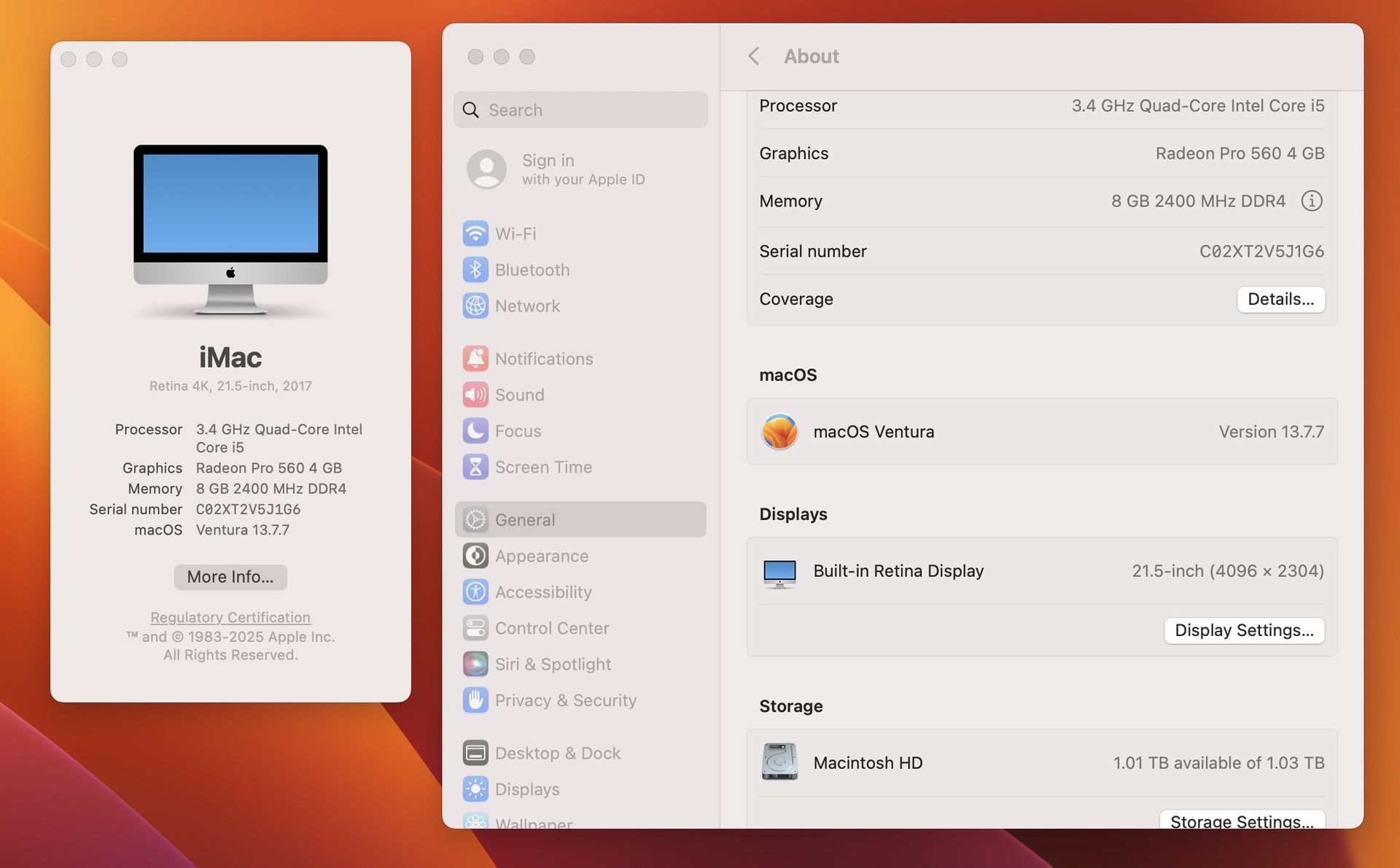Image resolution: width=1400 pixels, height=868 pixels.
Task: Select the Desktop & Dock icon
Action: pyautogui.click(x=475, y=753)
